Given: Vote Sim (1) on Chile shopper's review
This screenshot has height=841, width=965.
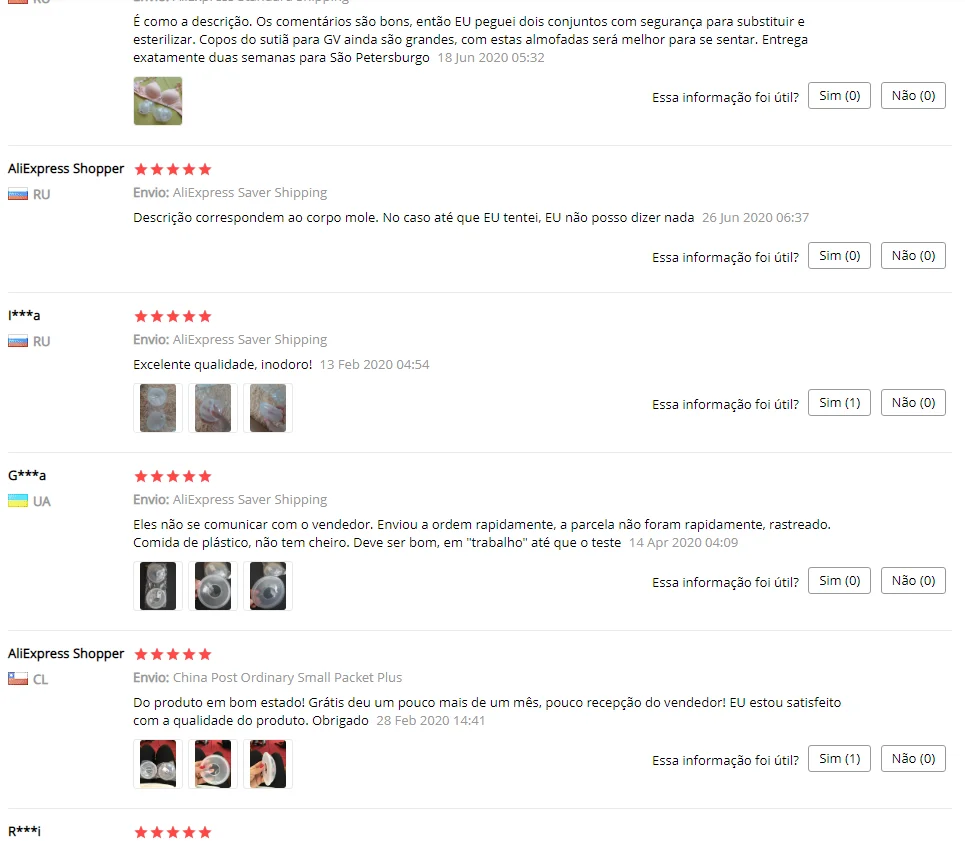Looking at the screenshot, I should (x=839, y=759).
